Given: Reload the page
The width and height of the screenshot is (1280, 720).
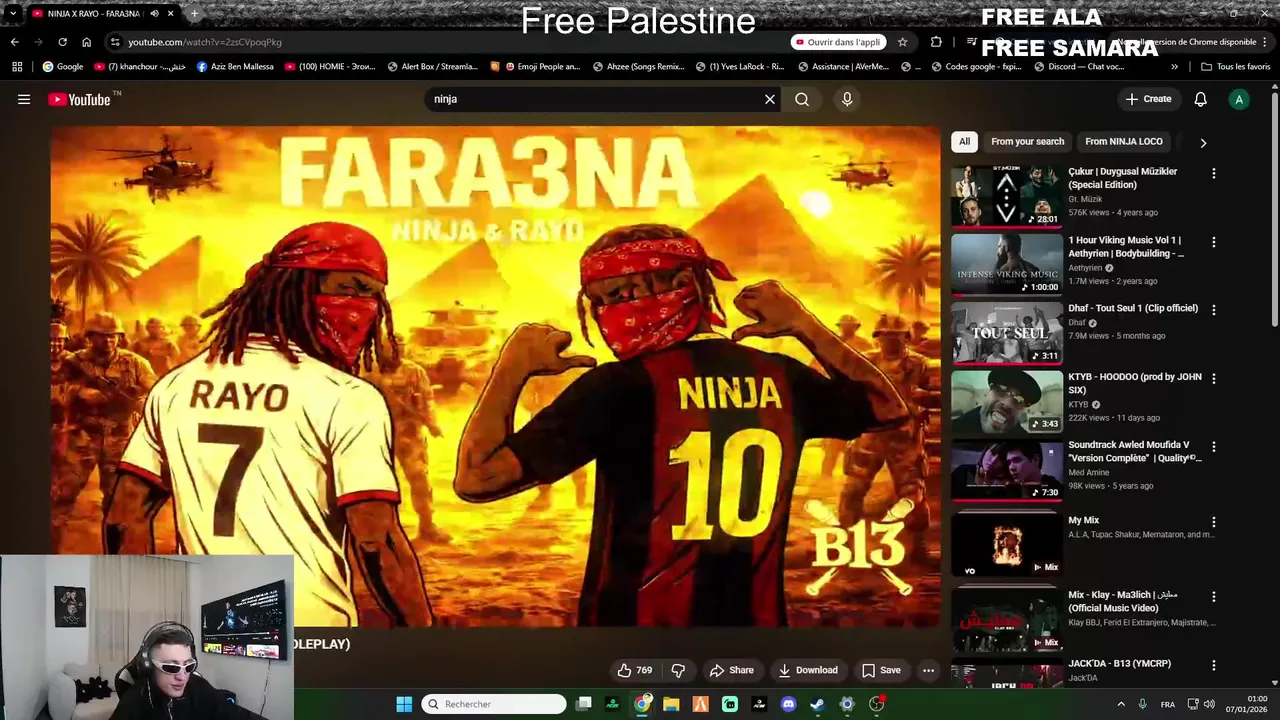Looking at the screenshot, I should pyautogui.click(x=62, y=42).
